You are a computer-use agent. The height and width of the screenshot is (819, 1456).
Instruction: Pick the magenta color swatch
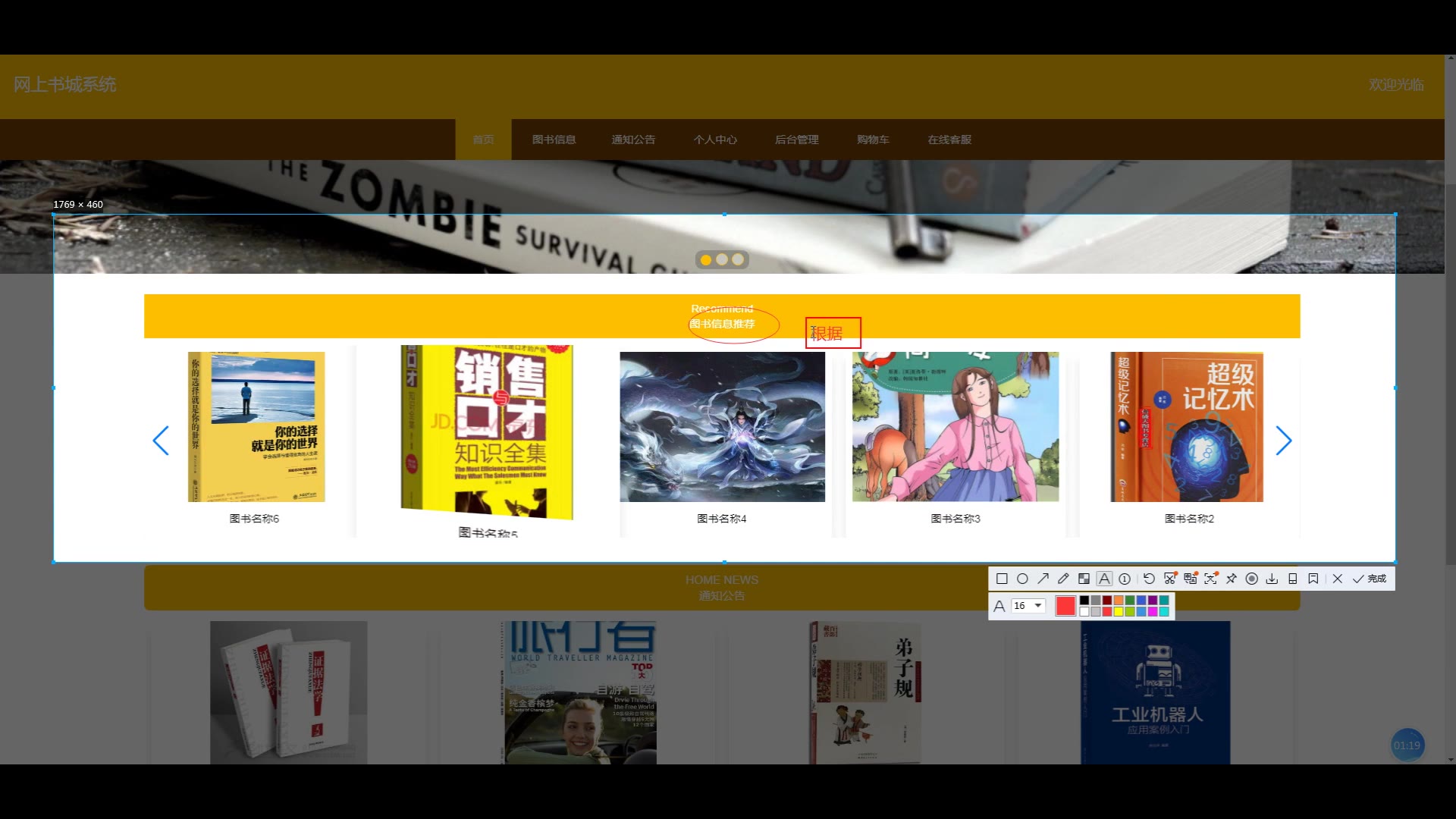[x=1153, y=611]
